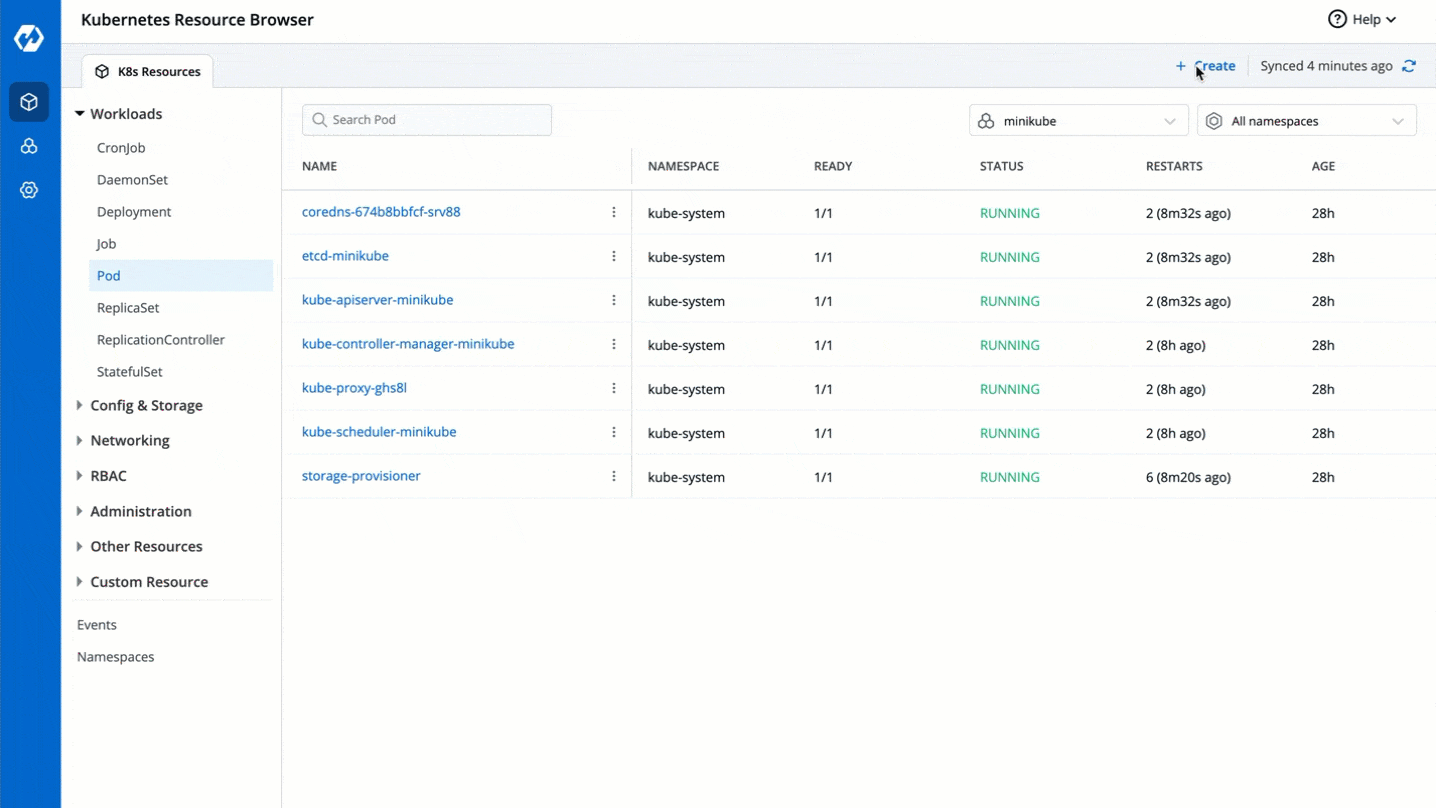The width and height of the screenshot is (1436, 808).
Task: Collapse the Workloads section
Action: [80, 114]
